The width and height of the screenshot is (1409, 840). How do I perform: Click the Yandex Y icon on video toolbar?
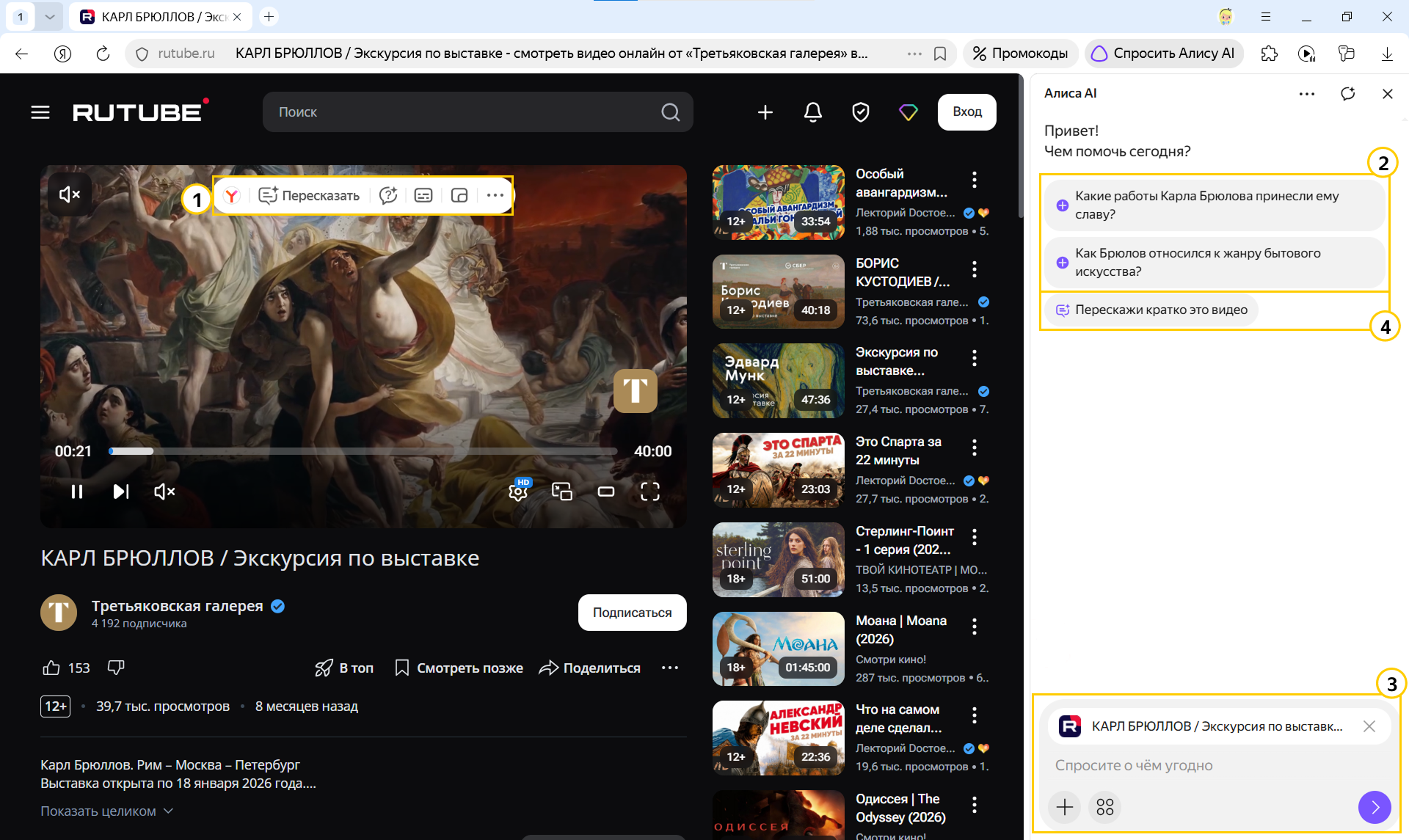tap(232, 195)
